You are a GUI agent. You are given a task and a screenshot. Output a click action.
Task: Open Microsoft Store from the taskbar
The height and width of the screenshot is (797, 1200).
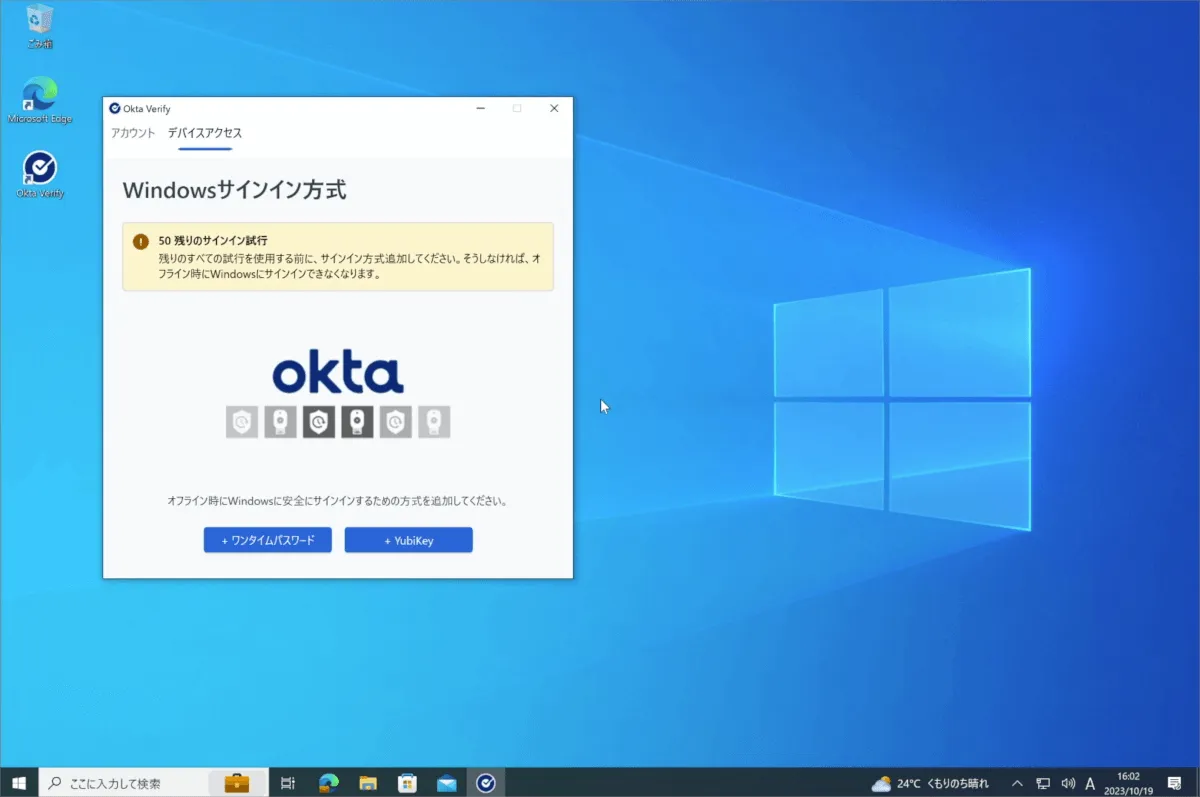tap(407, 783)
